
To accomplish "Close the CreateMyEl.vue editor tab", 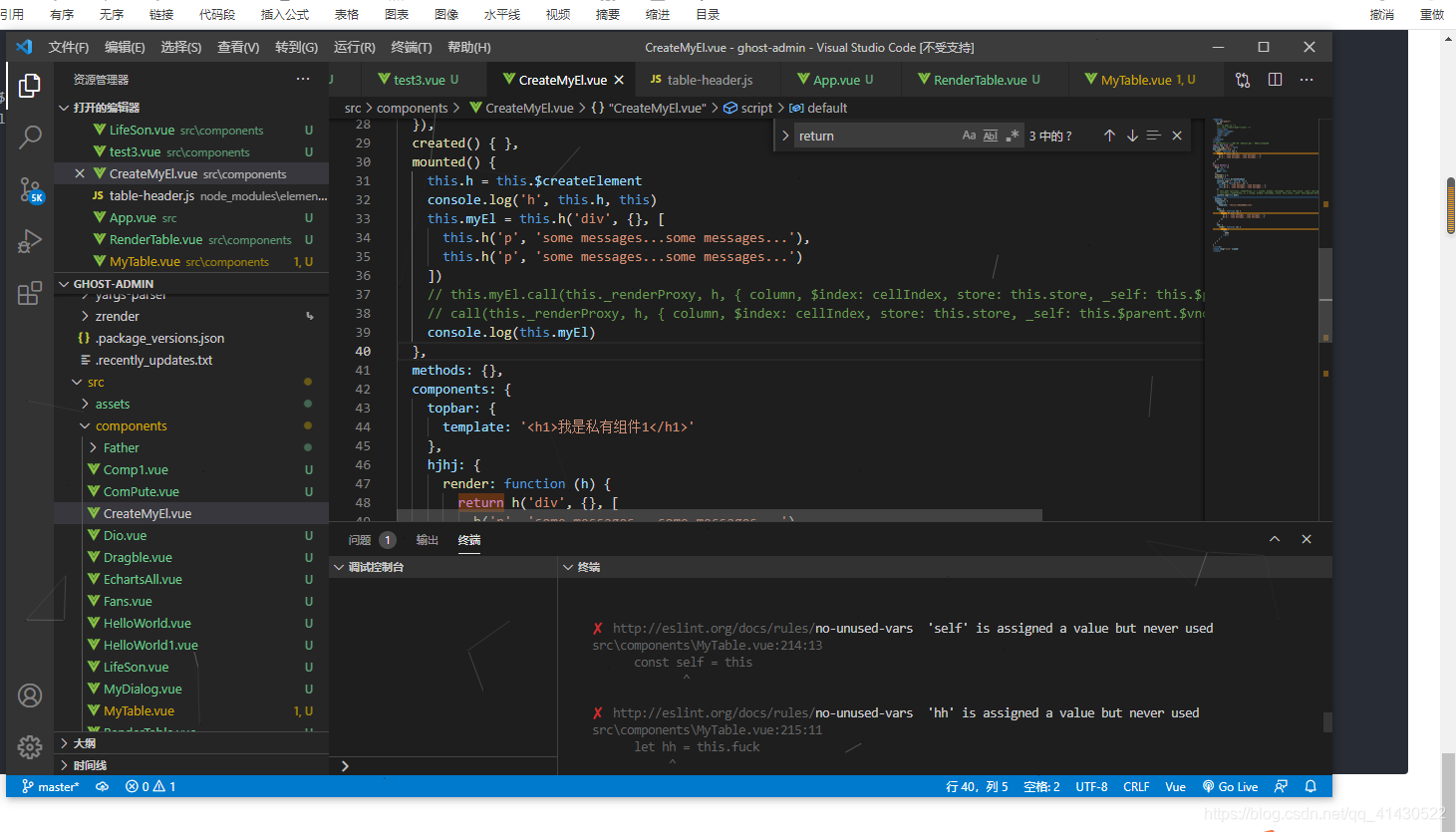I will click(619, 80).
